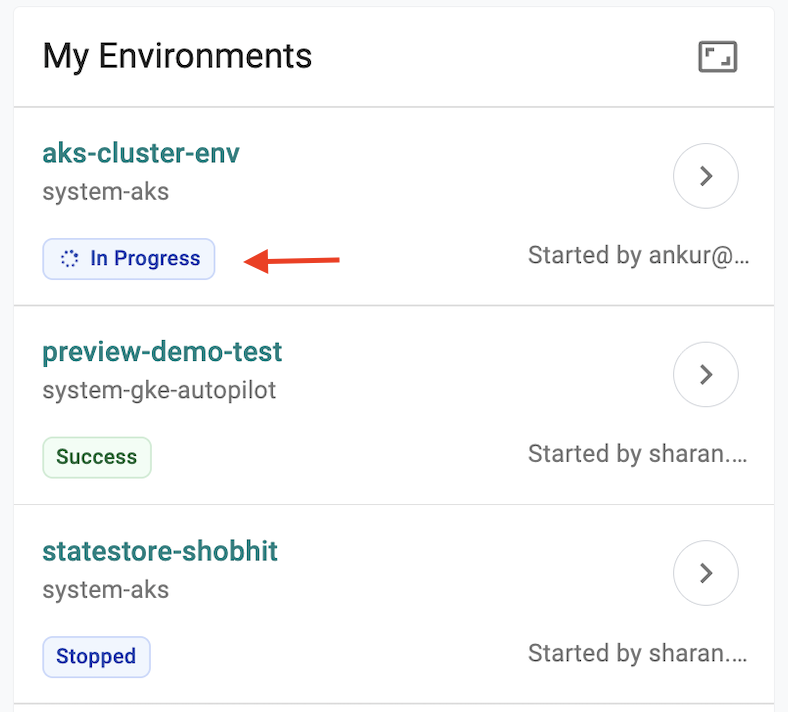Click the preview-demo-test environment name
The image size is (788, 712).
[x=162, y=352]
